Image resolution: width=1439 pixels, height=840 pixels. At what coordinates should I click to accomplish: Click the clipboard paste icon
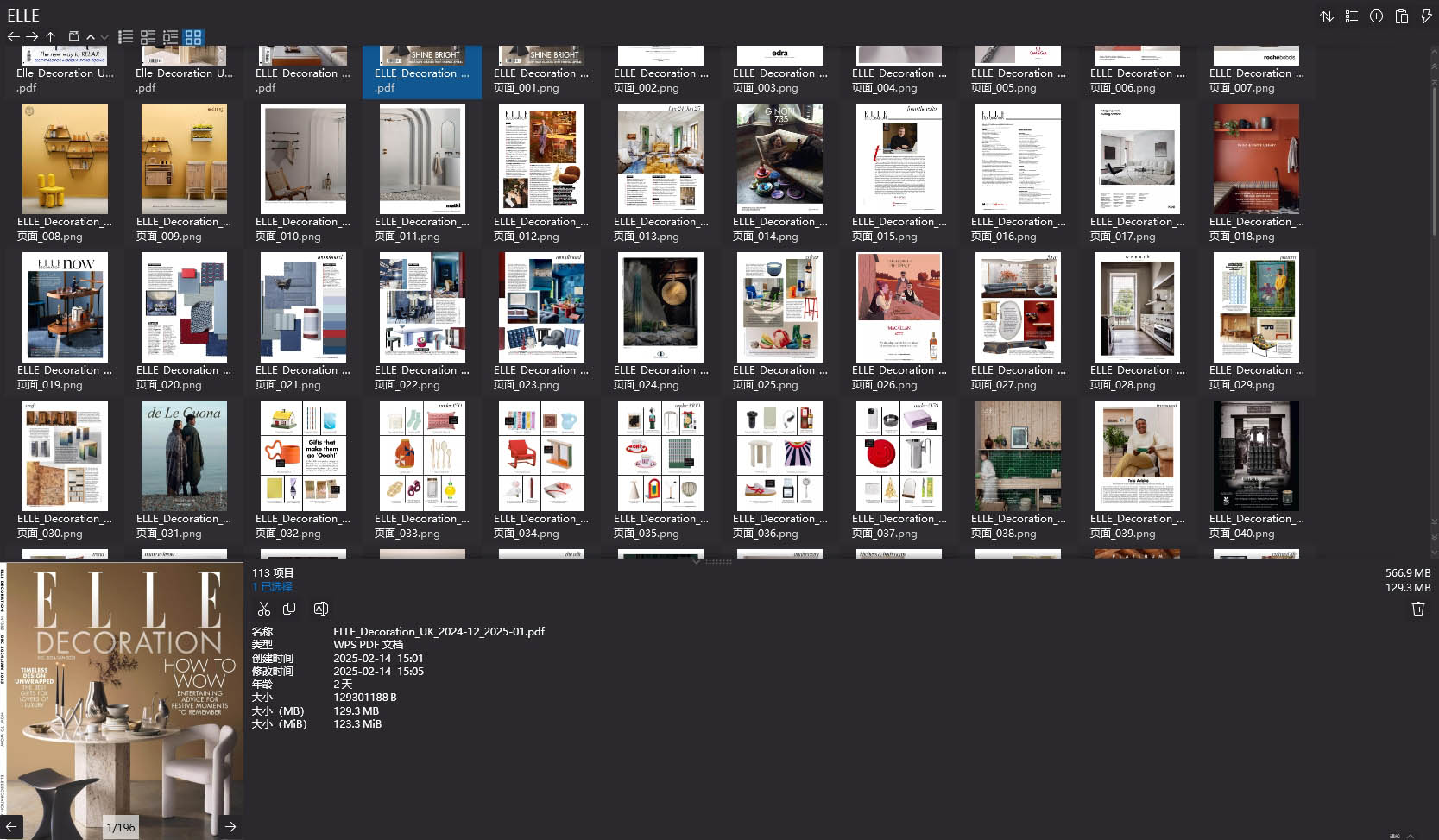tap(1402, 16)
